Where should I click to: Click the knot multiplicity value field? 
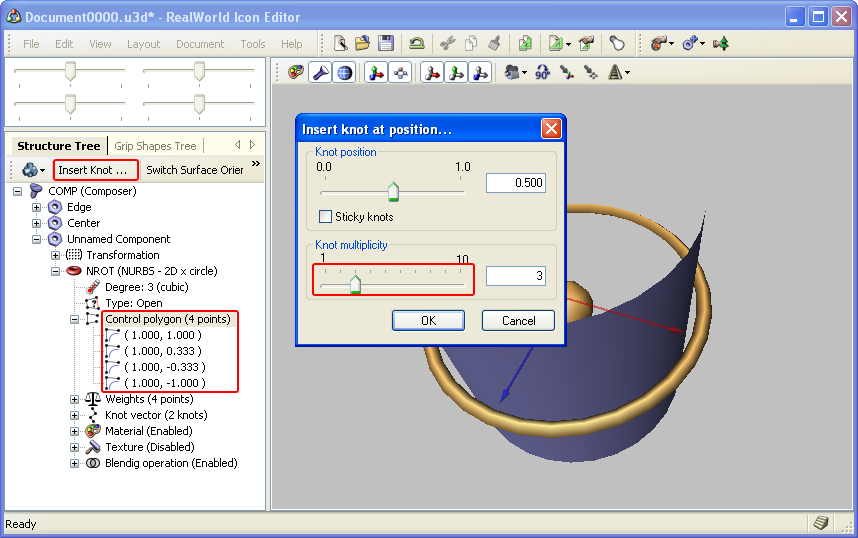click(x=515, y=276)
